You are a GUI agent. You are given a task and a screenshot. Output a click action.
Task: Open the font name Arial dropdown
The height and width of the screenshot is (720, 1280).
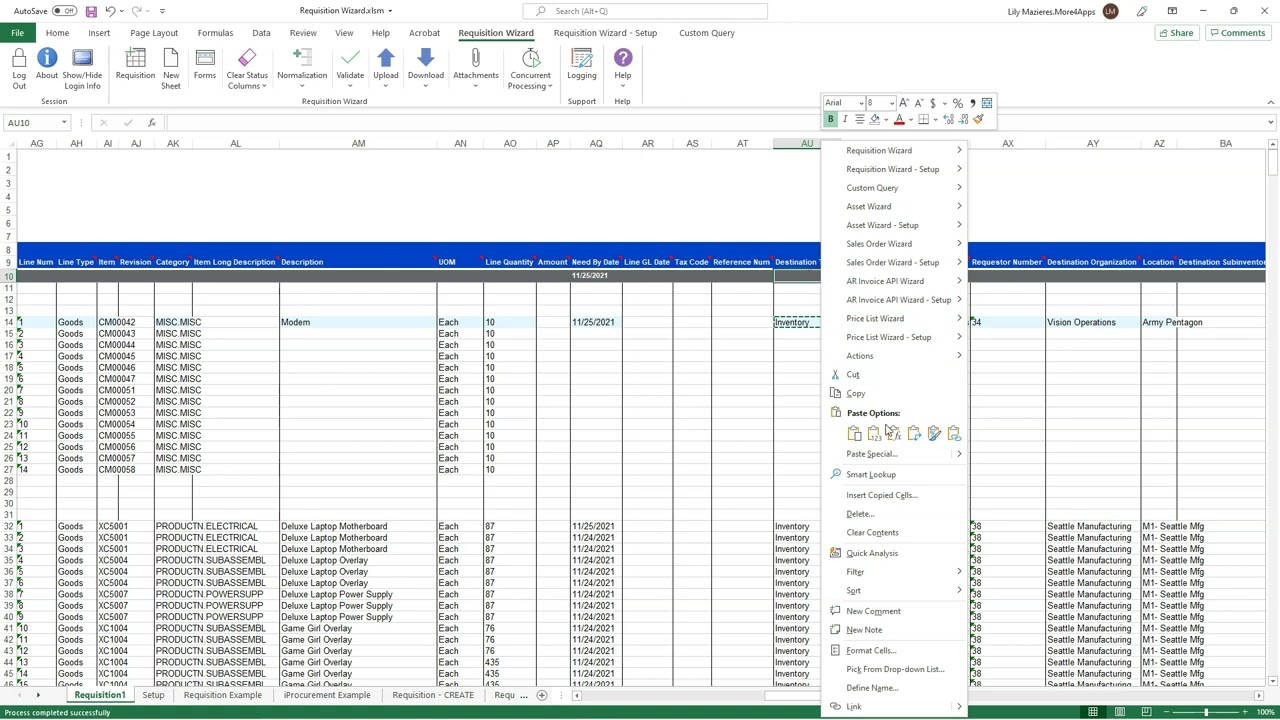pos(861,103)
